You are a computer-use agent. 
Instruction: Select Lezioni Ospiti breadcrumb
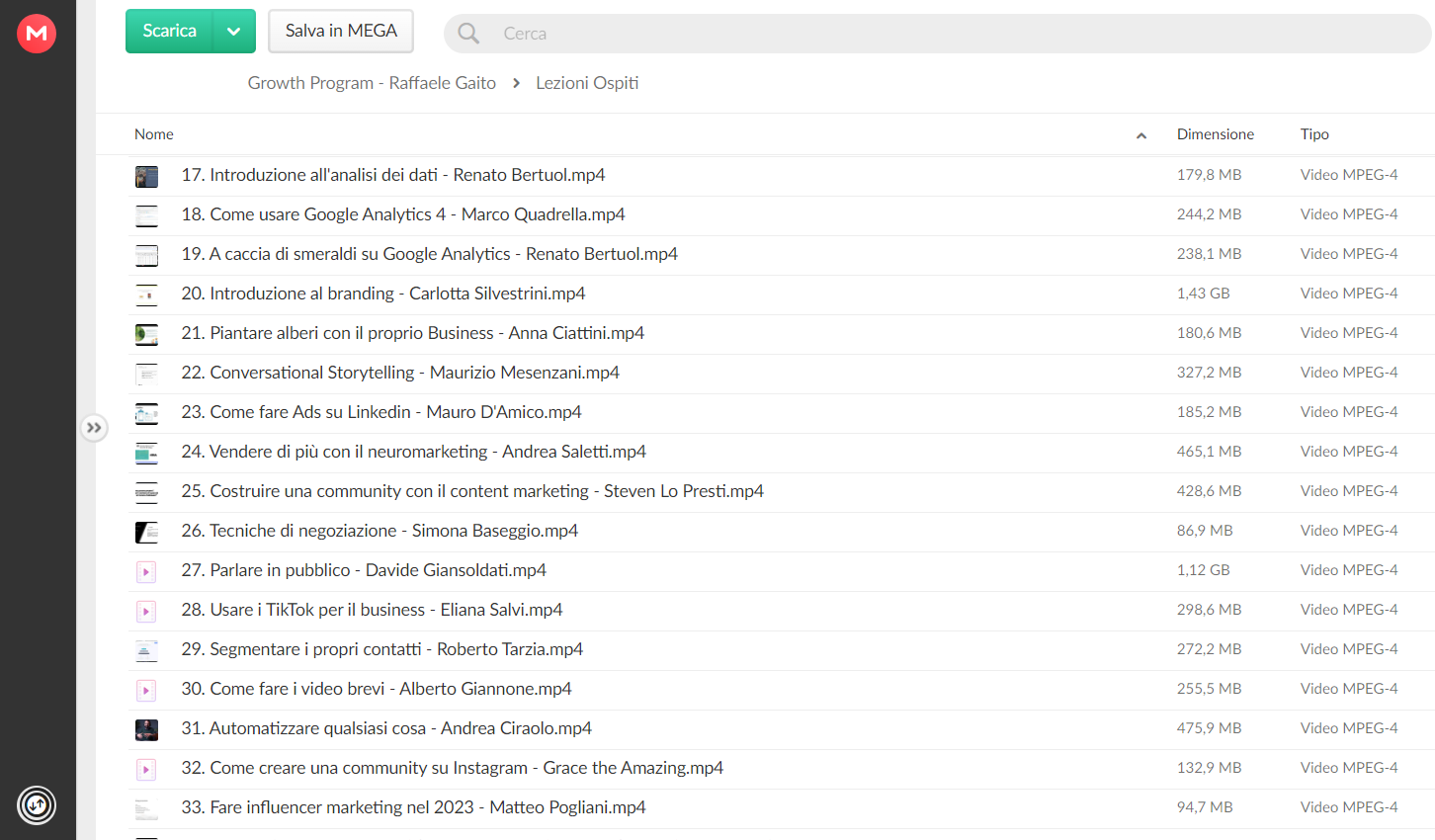pyautogui.click(x=587, y=83)
